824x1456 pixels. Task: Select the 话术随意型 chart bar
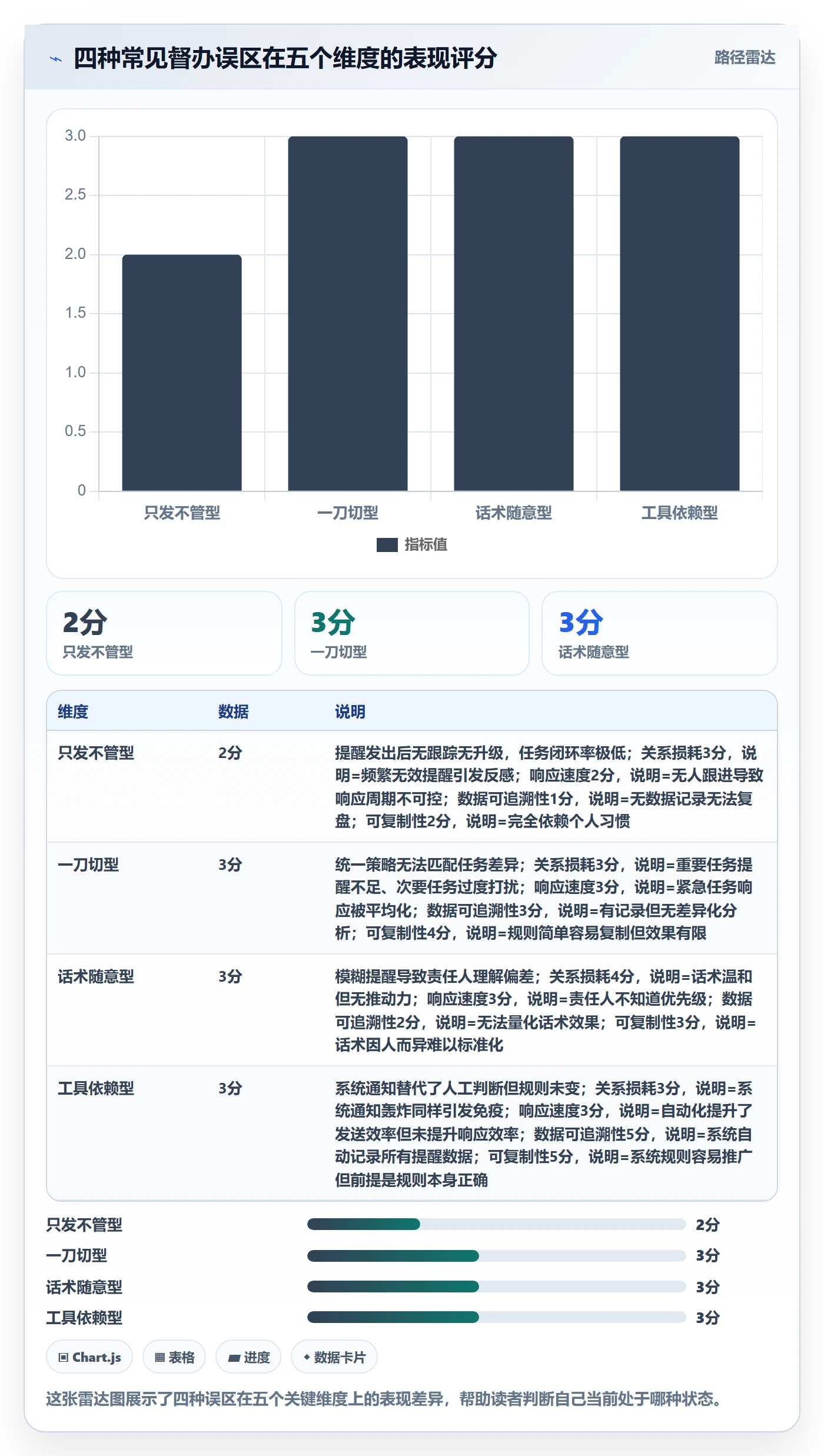(x=514, y=314)
